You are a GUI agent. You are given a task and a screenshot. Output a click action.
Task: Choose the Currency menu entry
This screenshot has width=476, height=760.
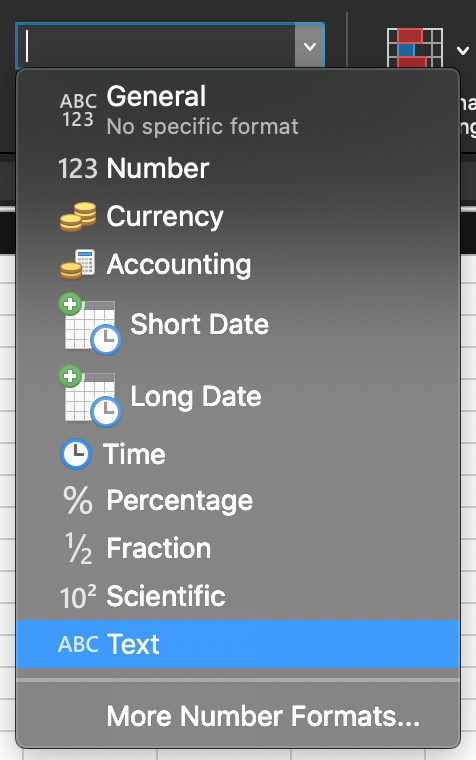coord(238,217)
